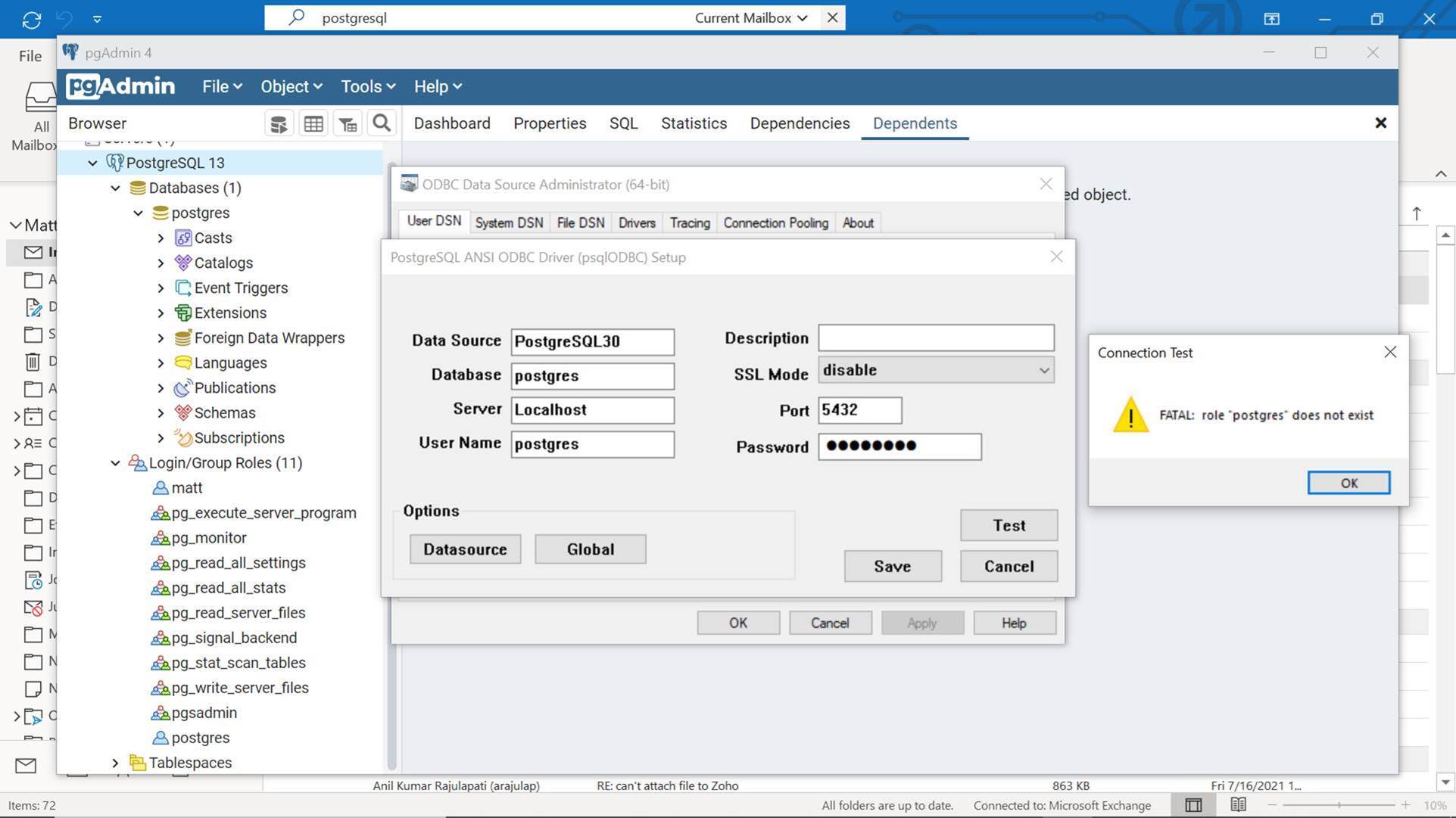Click into the User Name field
1456x818 pixels.
(592, 444)
